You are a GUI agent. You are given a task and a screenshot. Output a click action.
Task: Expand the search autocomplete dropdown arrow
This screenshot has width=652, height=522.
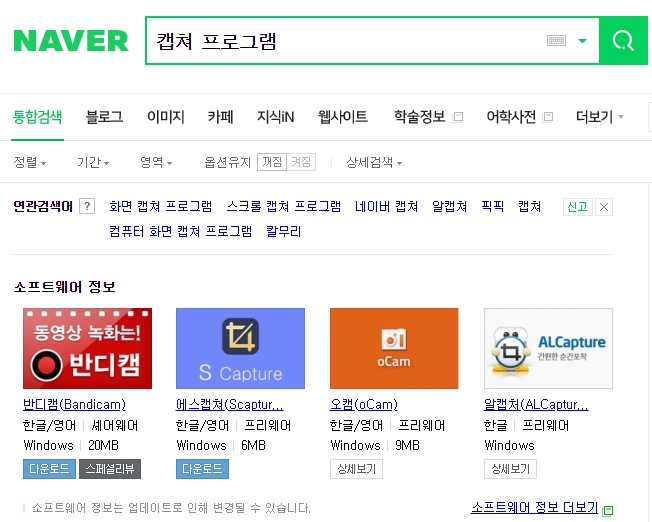(x=583, y=41)
